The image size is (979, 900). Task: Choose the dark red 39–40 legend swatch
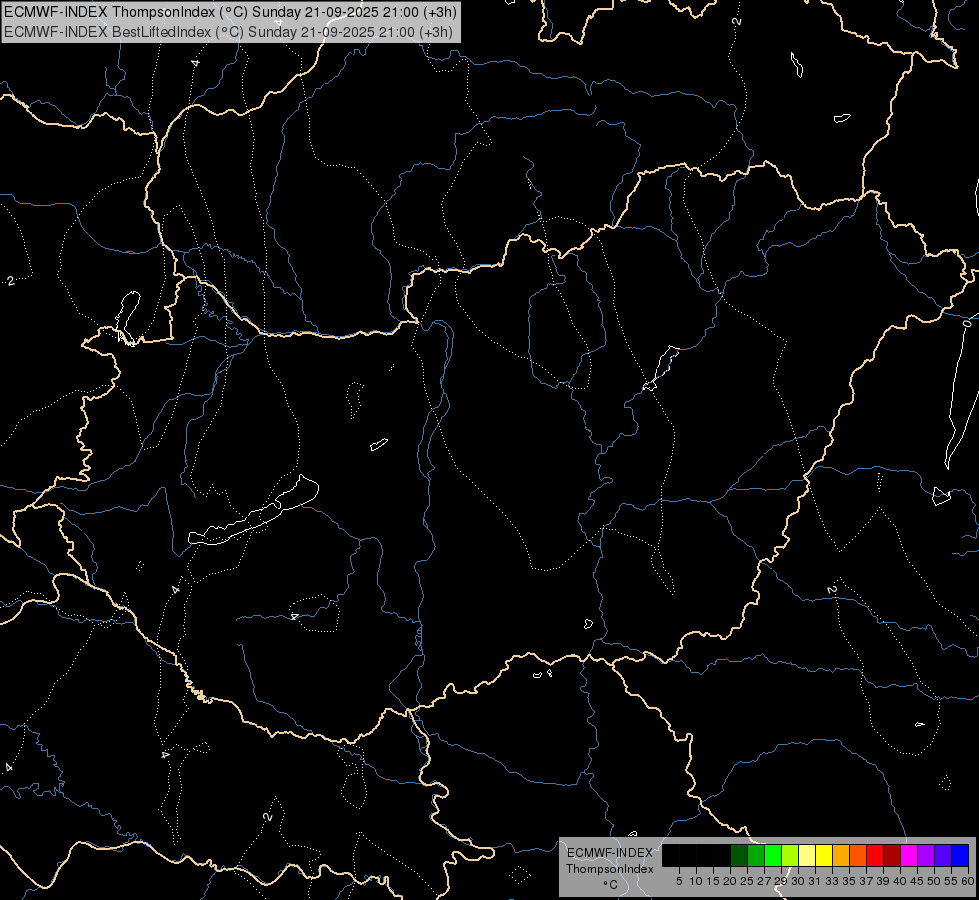[891, 855]
